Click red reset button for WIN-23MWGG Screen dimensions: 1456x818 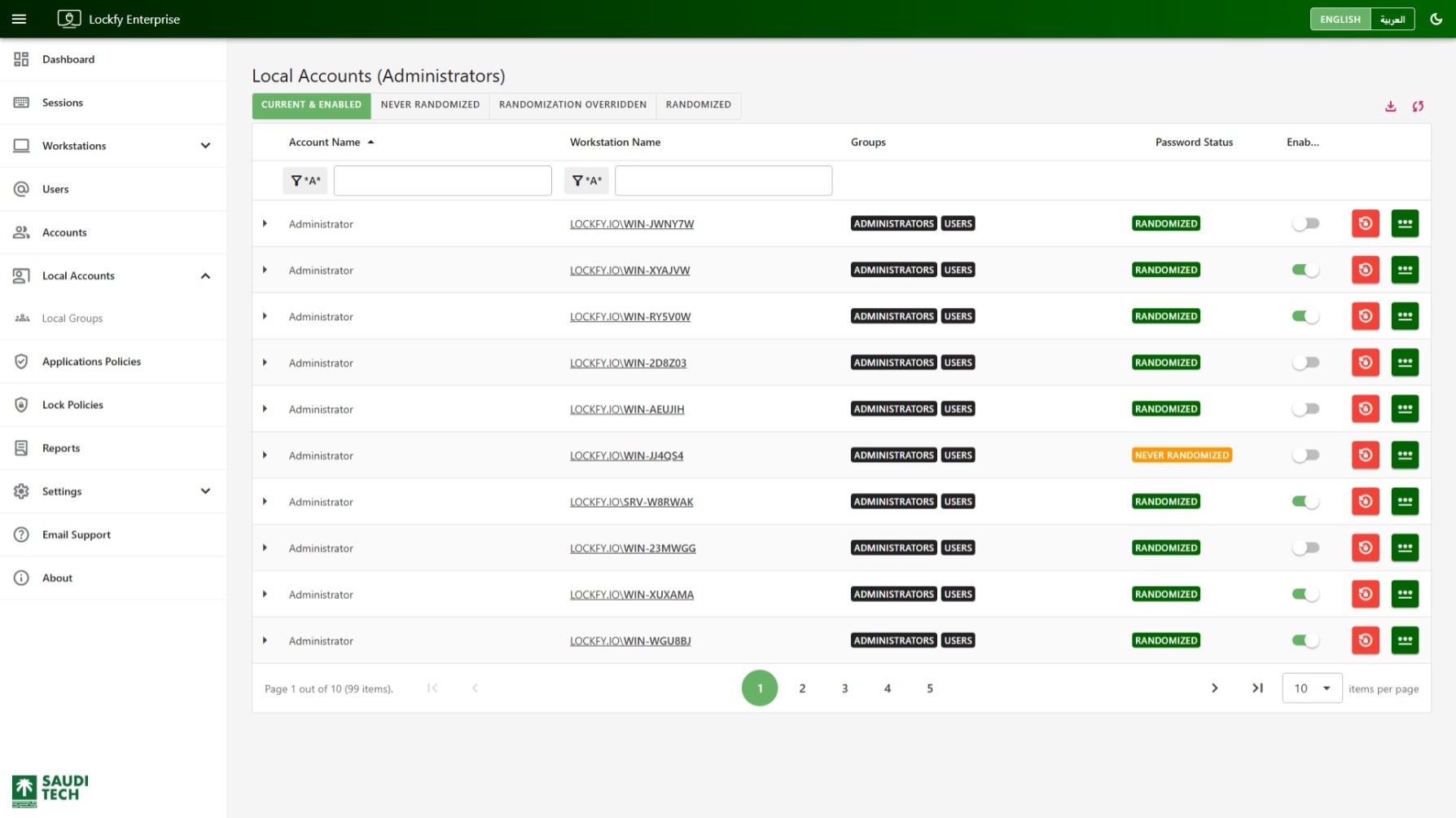(1366, 548)
